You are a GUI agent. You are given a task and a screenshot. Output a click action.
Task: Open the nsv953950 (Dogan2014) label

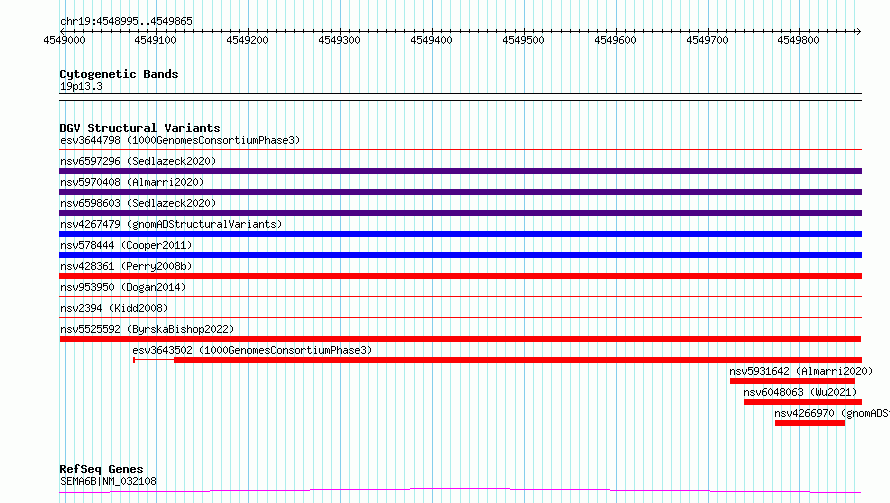(123, 287)
